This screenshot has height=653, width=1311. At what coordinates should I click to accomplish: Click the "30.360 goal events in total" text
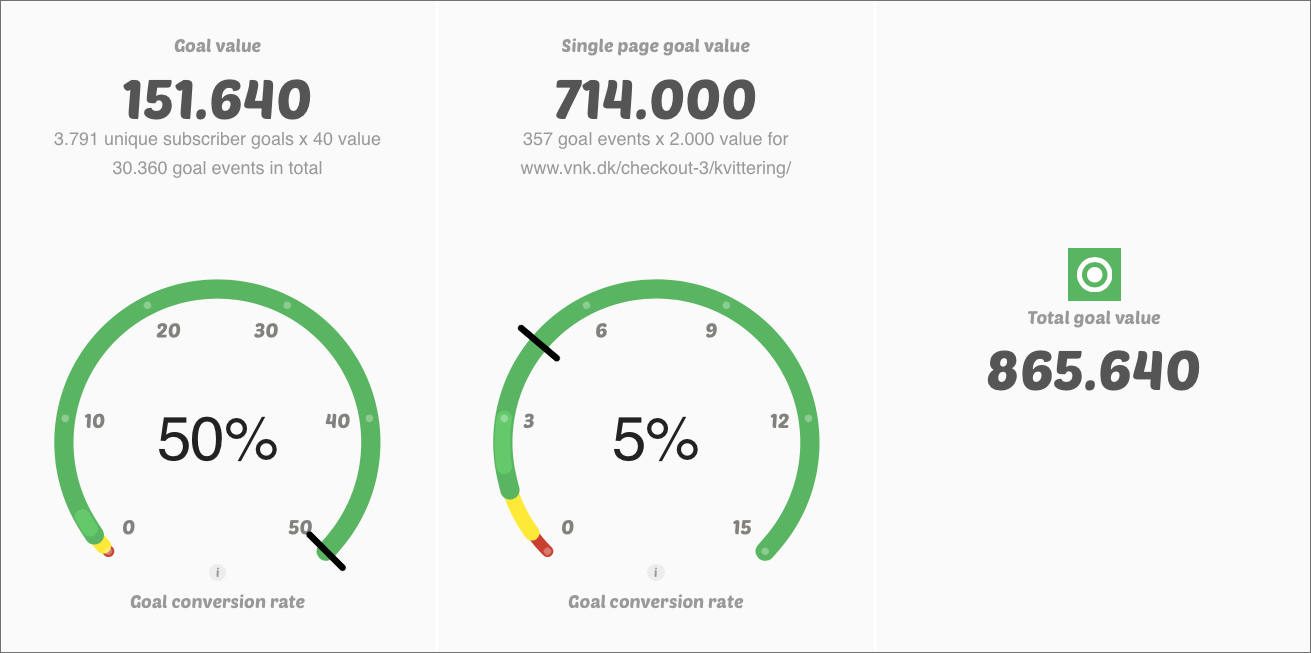tap(217, 168)
